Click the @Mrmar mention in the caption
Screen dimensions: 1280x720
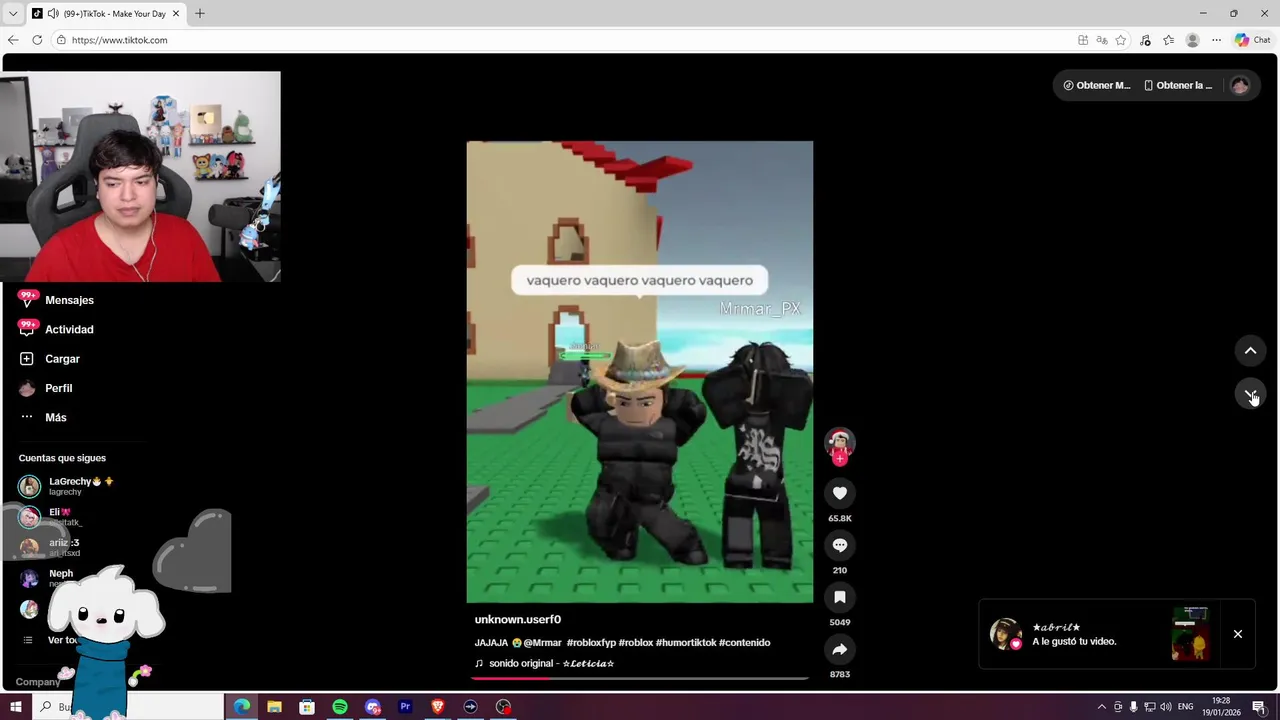[x=542, y=643]
